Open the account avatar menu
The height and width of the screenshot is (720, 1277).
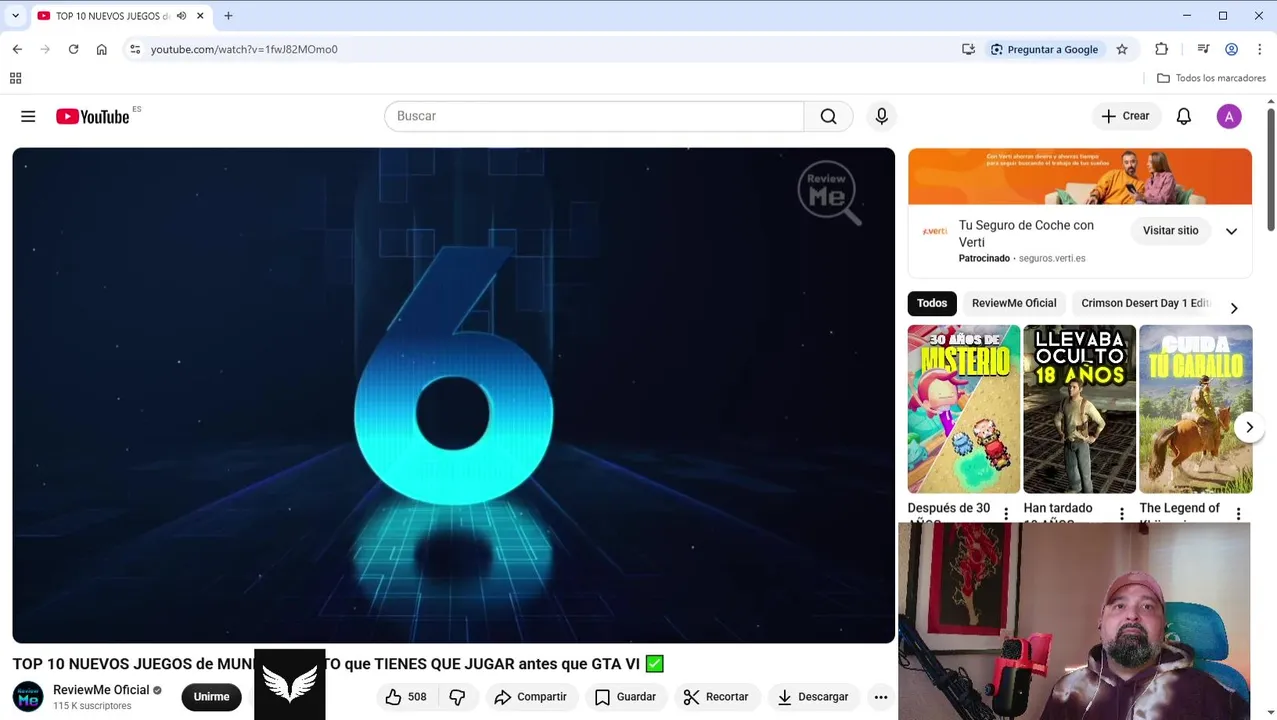pyautogui.click(x=1229, y=116)
